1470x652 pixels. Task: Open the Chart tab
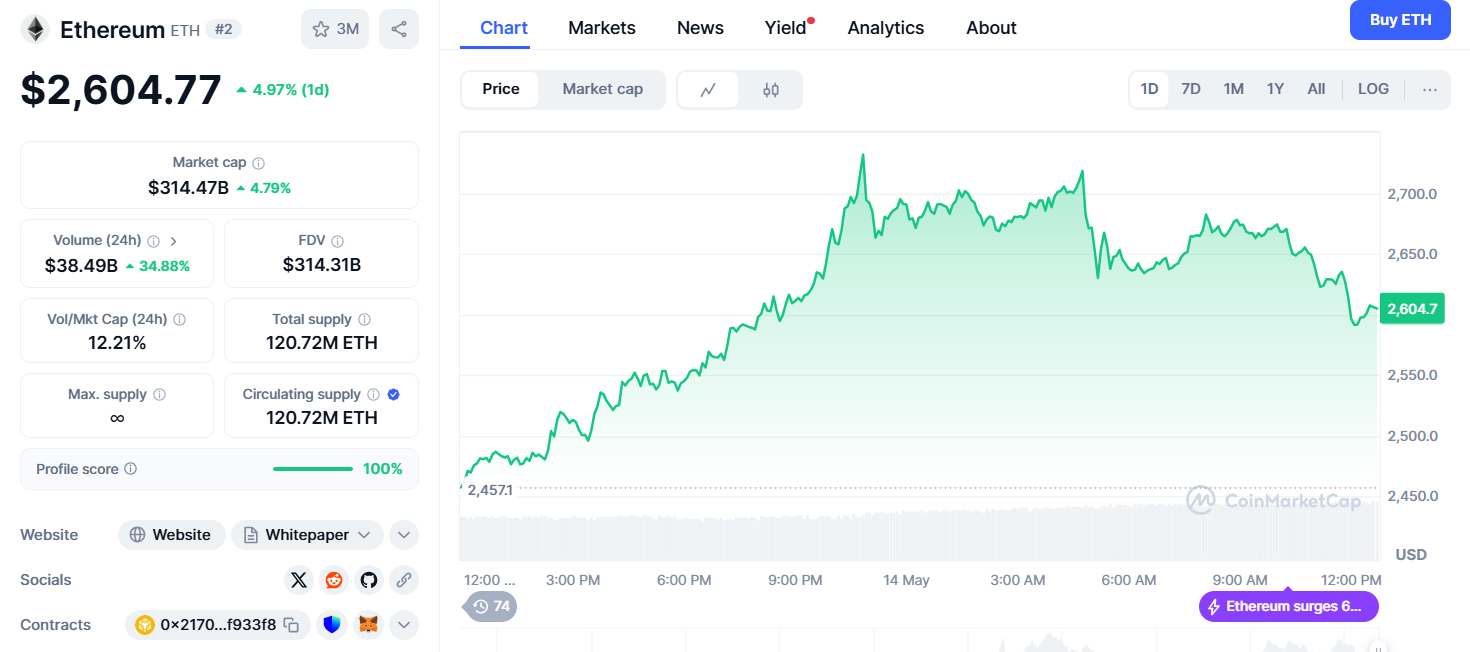pyautogui.click(x=504, y=28)
